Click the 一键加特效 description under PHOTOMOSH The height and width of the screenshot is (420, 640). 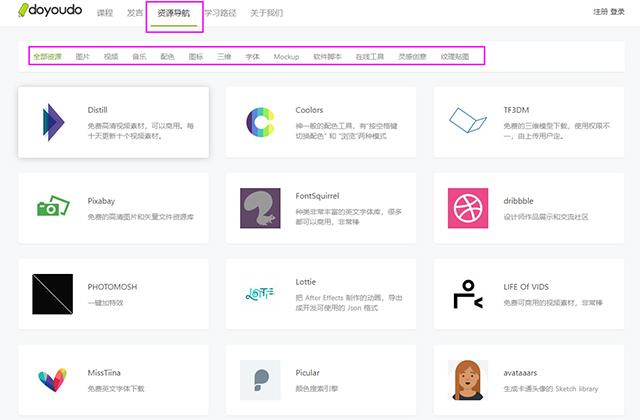(x=105, y=302)
